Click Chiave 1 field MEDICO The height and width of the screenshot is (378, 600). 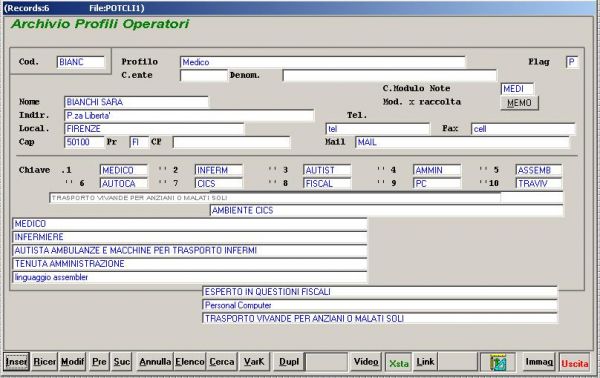click(124, 170)
